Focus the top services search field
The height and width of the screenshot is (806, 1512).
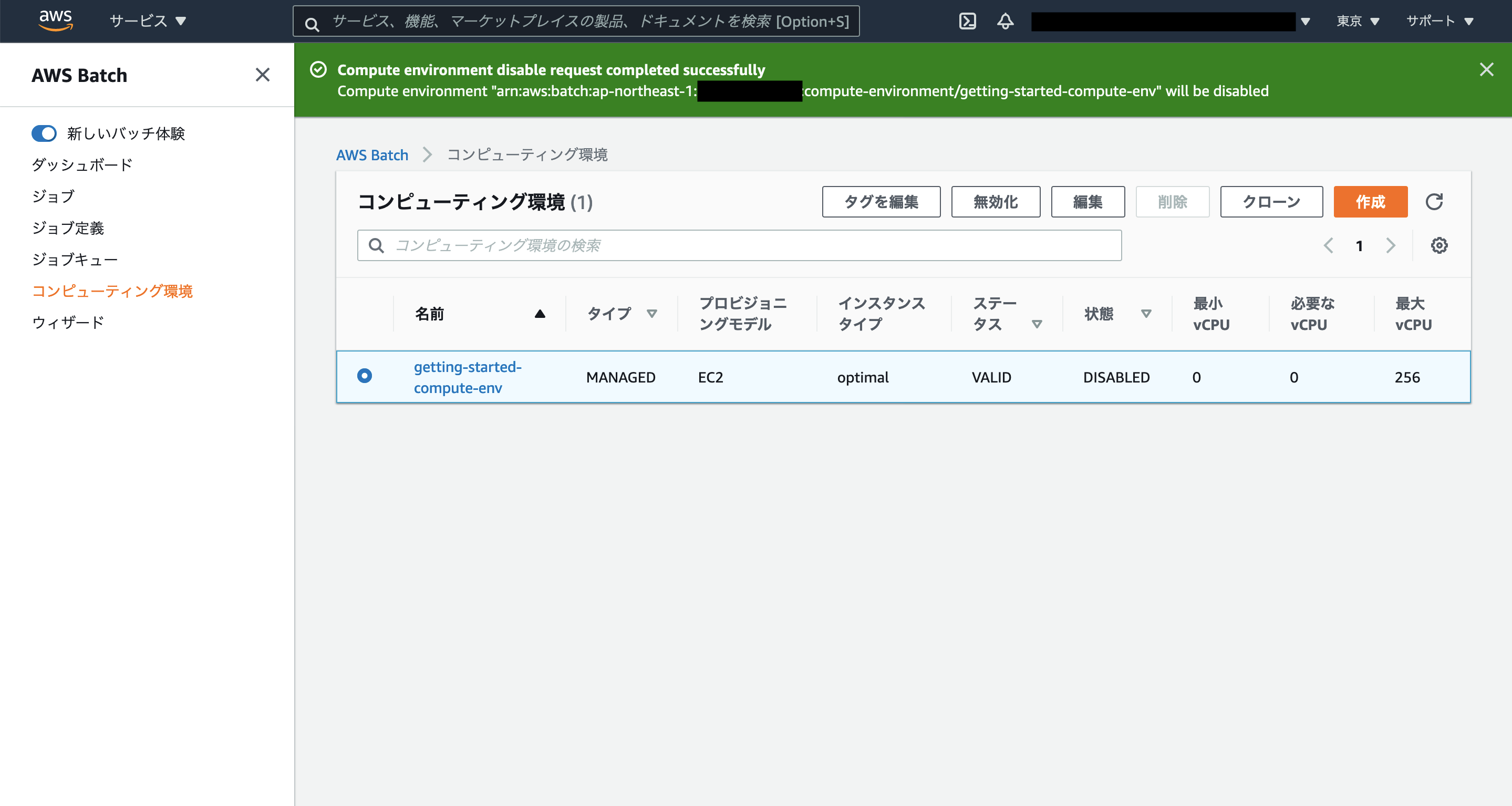[x=576, y=21]
